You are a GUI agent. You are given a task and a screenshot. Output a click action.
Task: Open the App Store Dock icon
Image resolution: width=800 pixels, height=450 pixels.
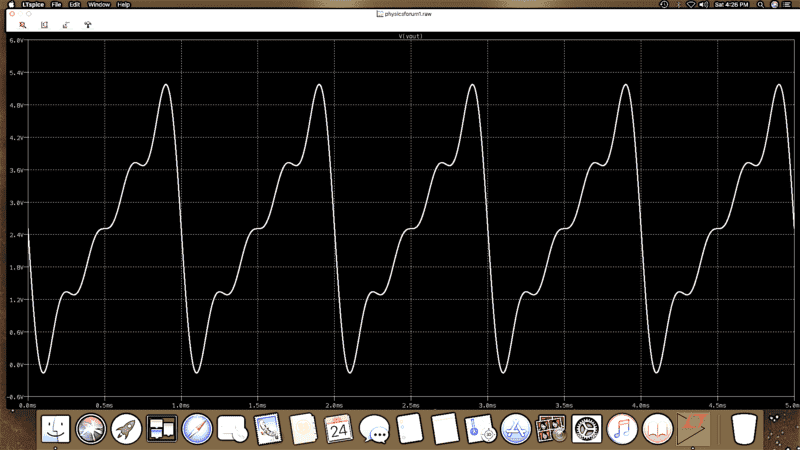(515, 430)
